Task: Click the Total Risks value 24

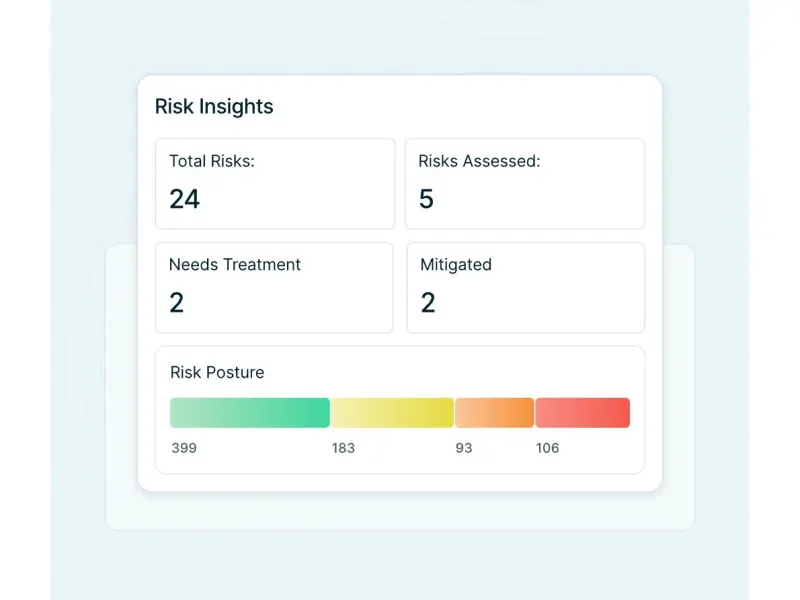Action: click(x=184, y=199)
